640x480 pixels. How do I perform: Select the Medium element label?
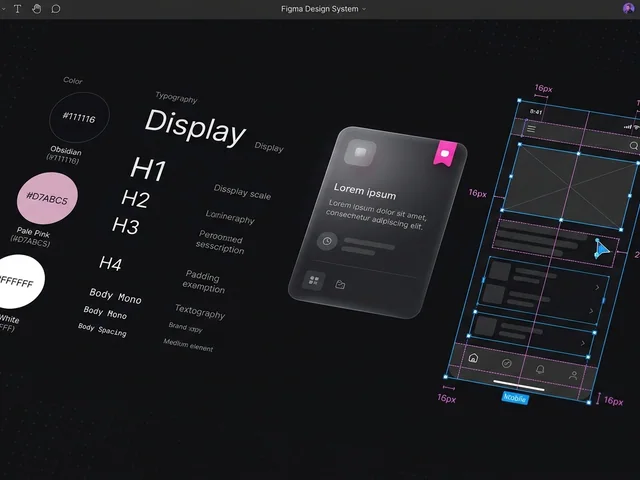coord(188,345)
